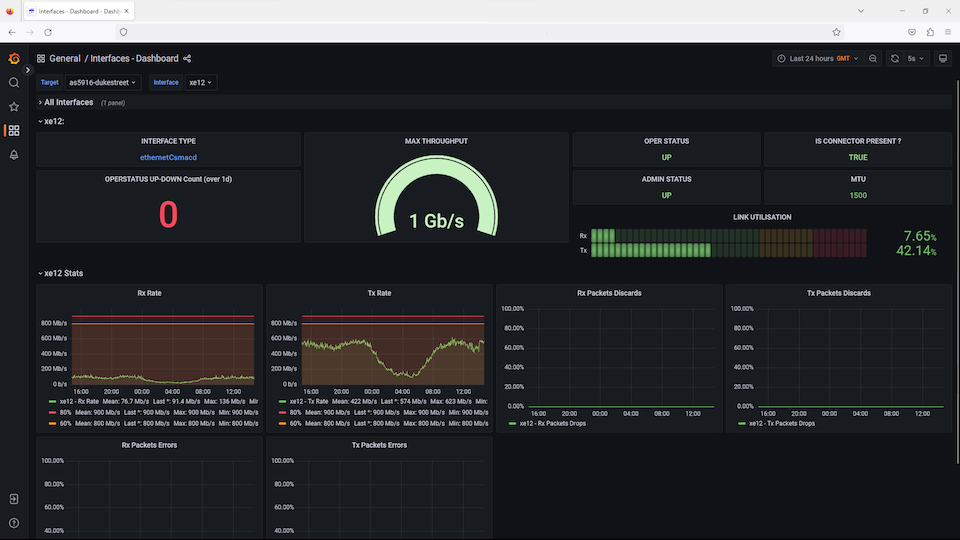This screenshot has height=540, width=960.
Task: Open the Tx Rate panel title menu
Action: (379, 293)
